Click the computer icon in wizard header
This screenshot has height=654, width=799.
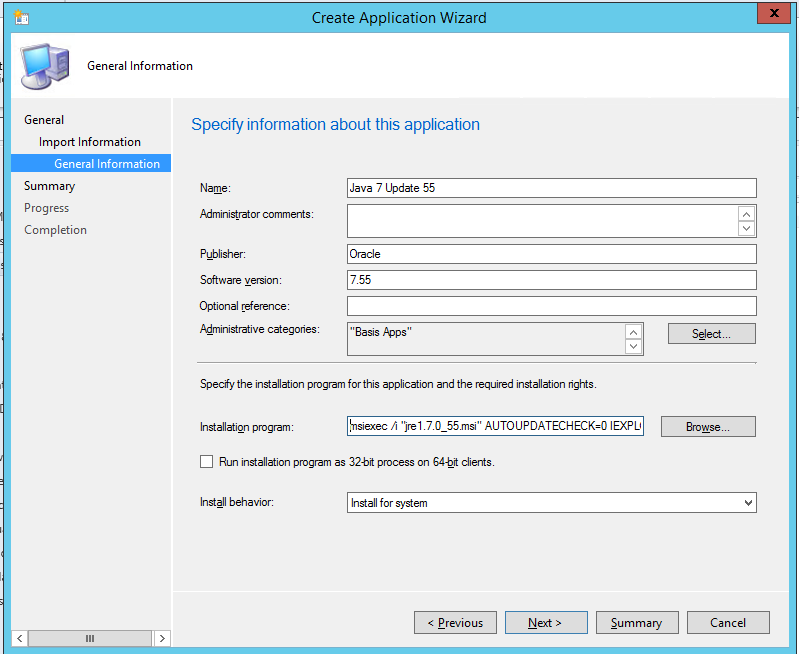(x=47, y=67)
